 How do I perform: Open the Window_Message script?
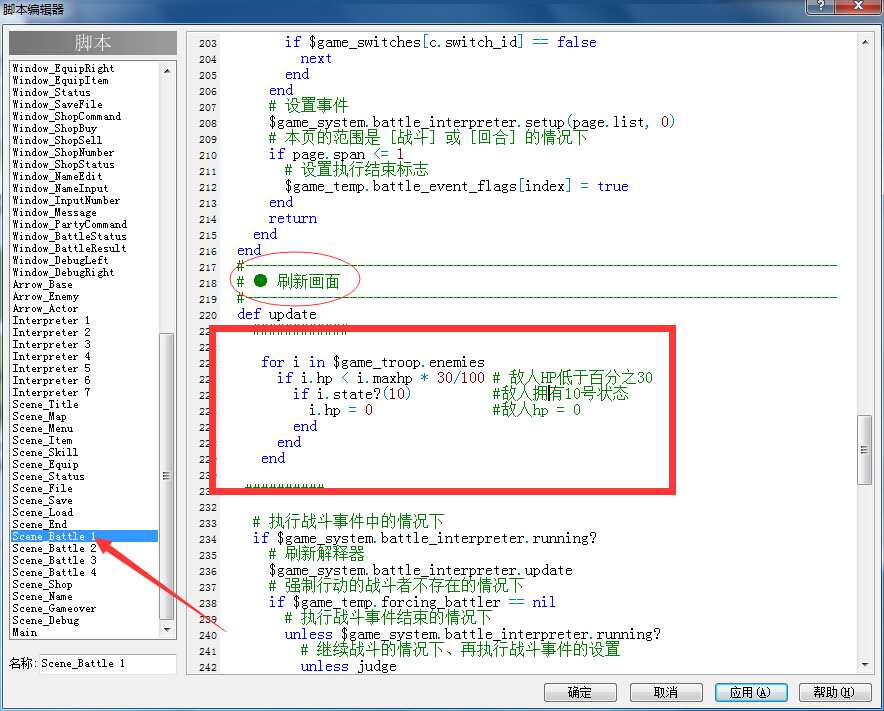[x=85, y=213]
